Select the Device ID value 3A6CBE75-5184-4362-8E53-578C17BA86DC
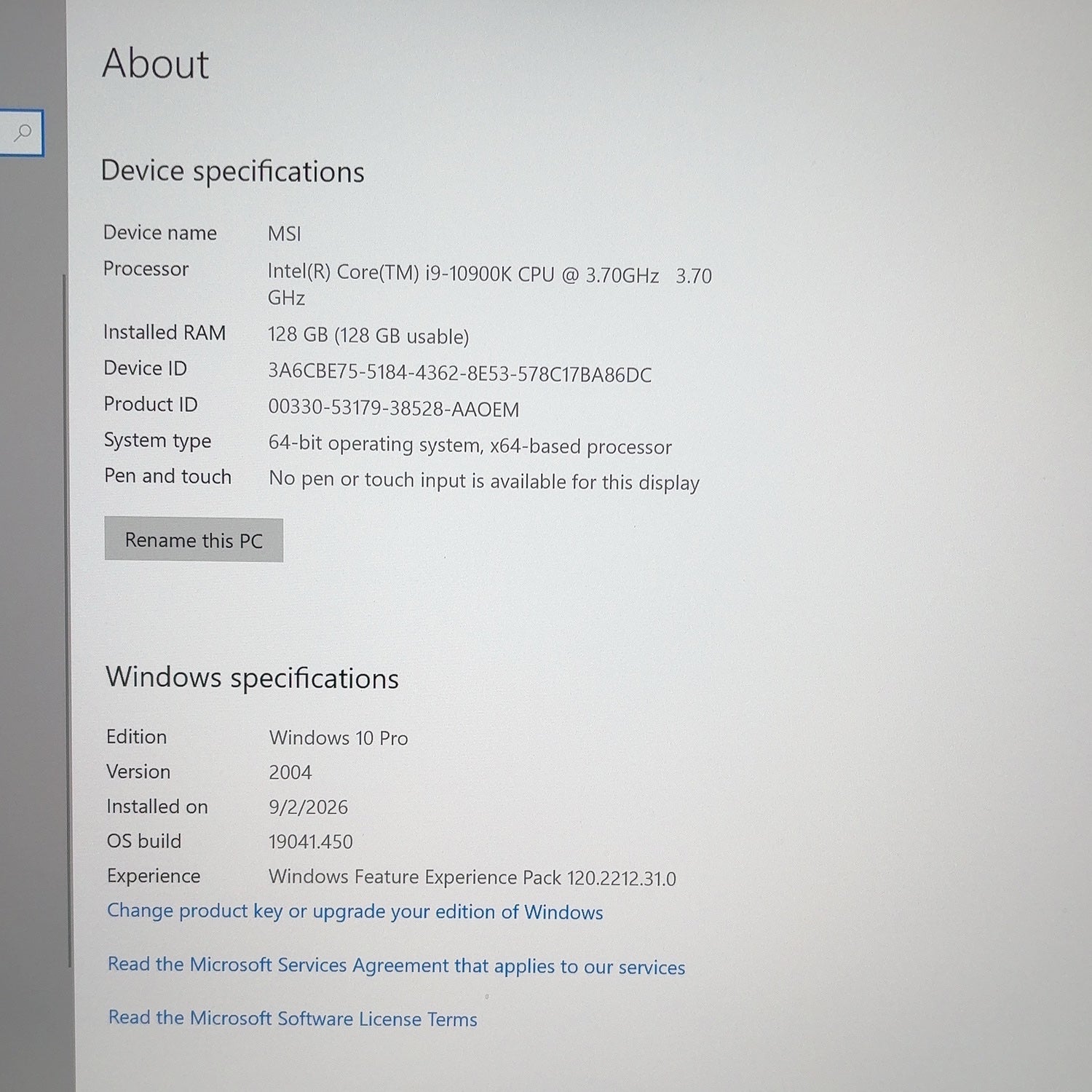The width and height of the screenshot is (1092, 1092). point(460,373)
